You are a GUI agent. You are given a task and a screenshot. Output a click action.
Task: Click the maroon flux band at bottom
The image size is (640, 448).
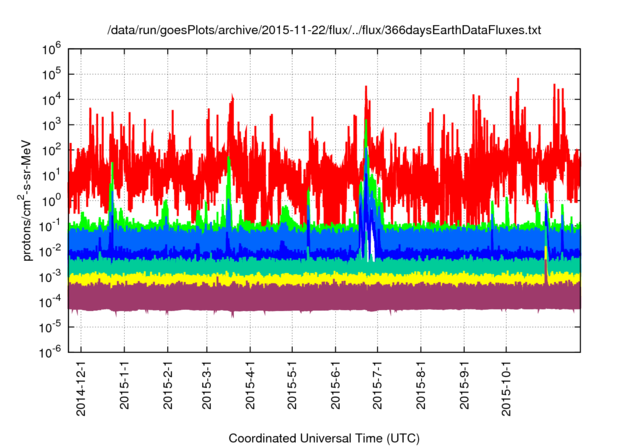[x=300, y=297]
